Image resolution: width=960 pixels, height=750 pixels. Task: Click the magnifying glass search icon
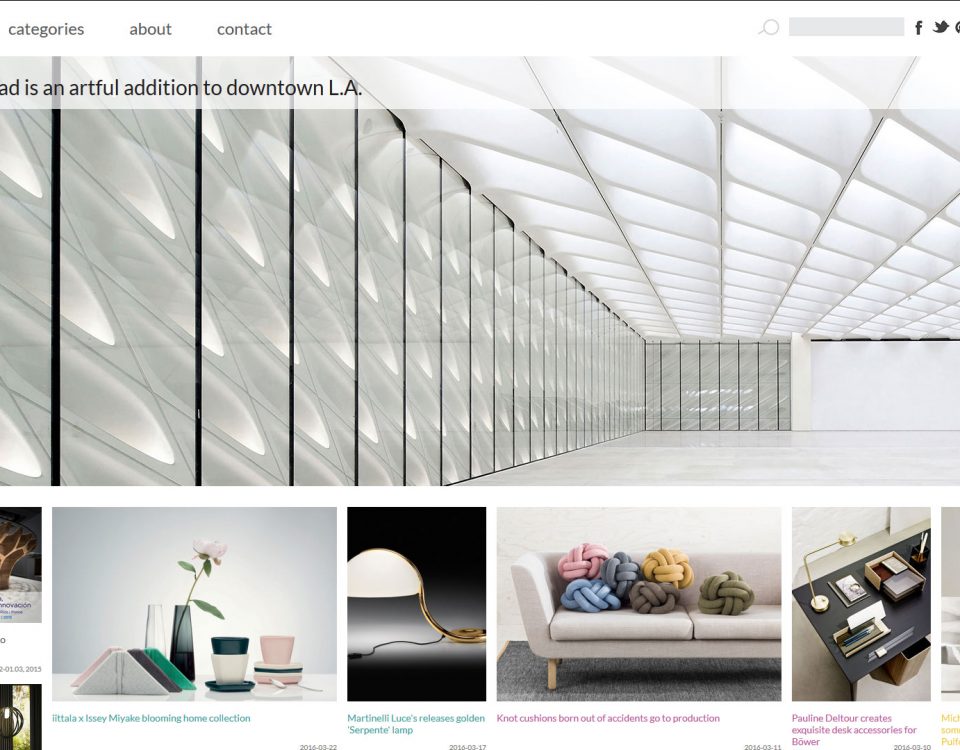769,28
